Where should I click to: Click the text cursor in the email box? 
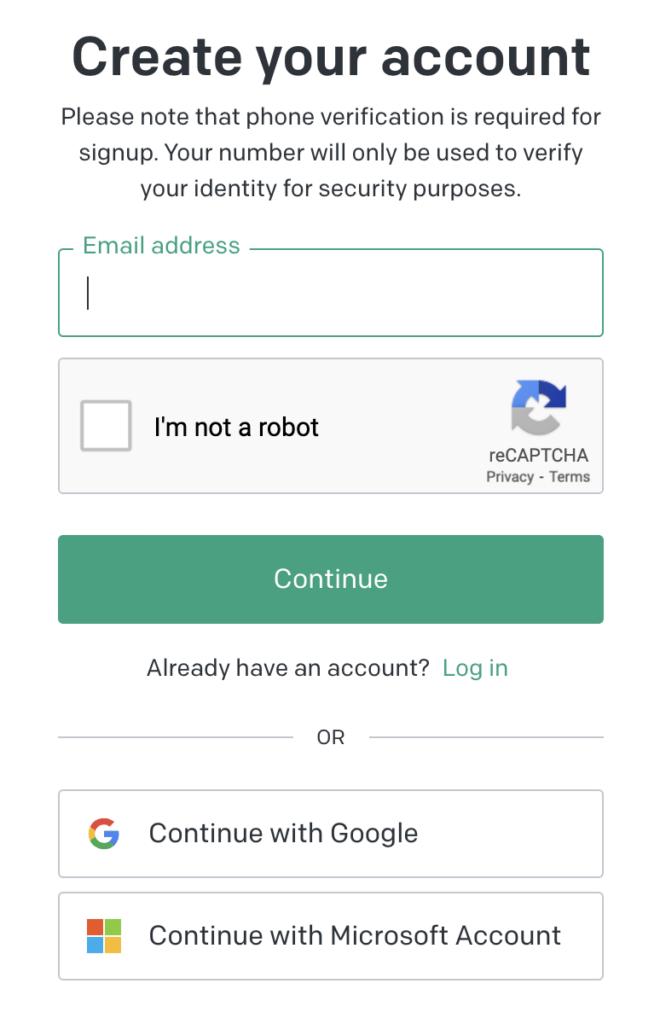88,293
